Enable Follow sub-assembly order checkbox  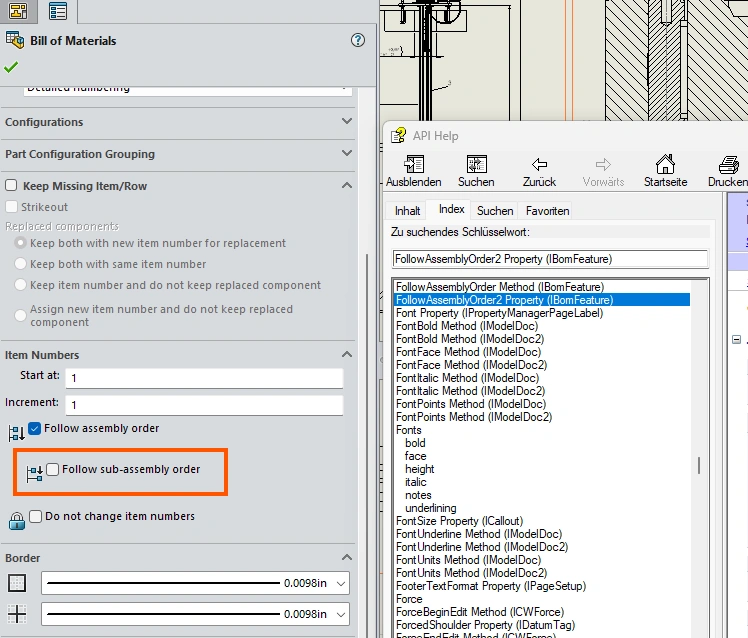[x=53, y=470]
